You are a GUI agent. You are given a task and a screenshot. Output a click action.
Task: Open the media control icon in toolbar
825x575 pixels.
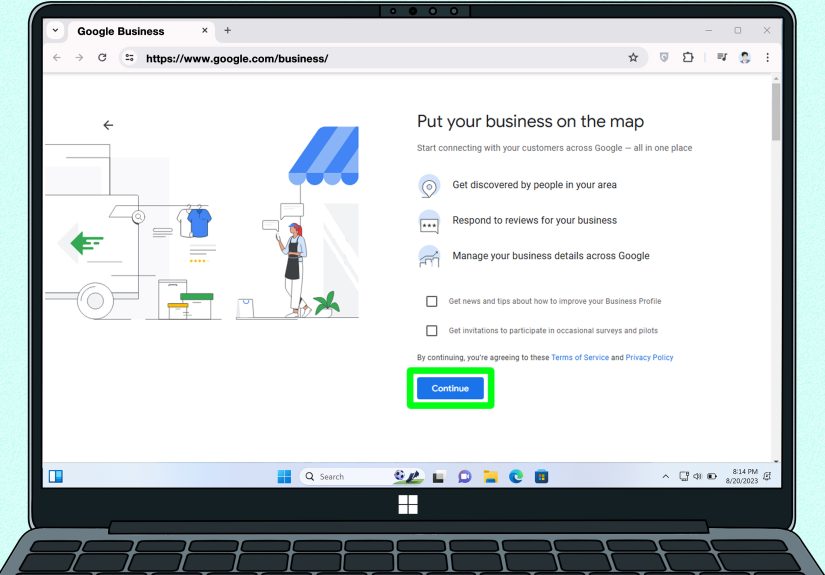(x=721, y=57)
